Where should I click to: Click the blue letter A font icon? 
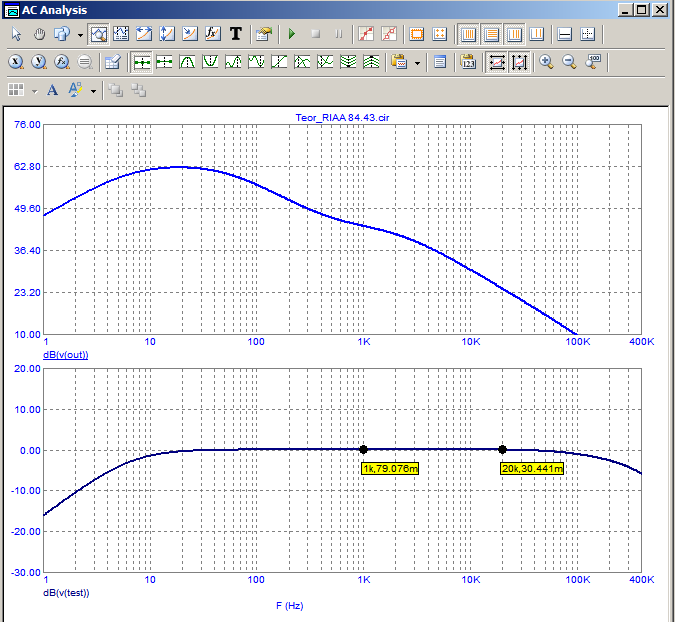pos(53,90)
